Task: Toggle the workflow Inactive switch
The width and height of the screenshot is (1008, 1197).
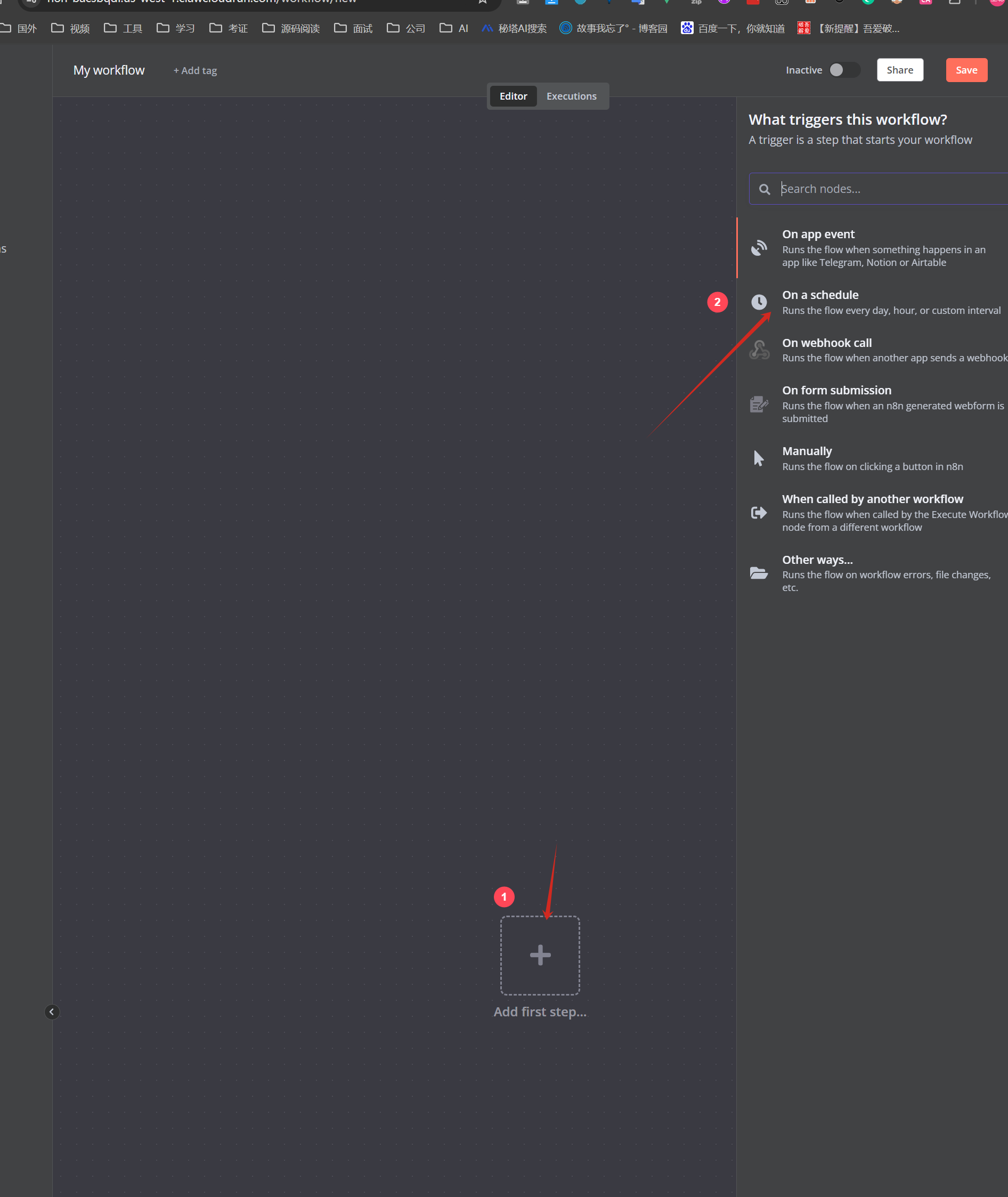Action: pyautogui.click(x=844, y=70)
